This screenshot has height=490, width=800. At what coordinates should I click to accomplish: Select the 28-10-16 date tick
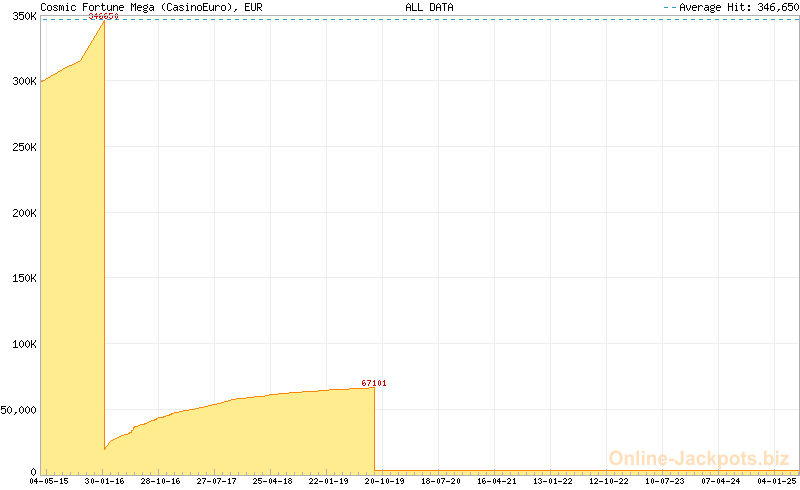coord(160,481)
